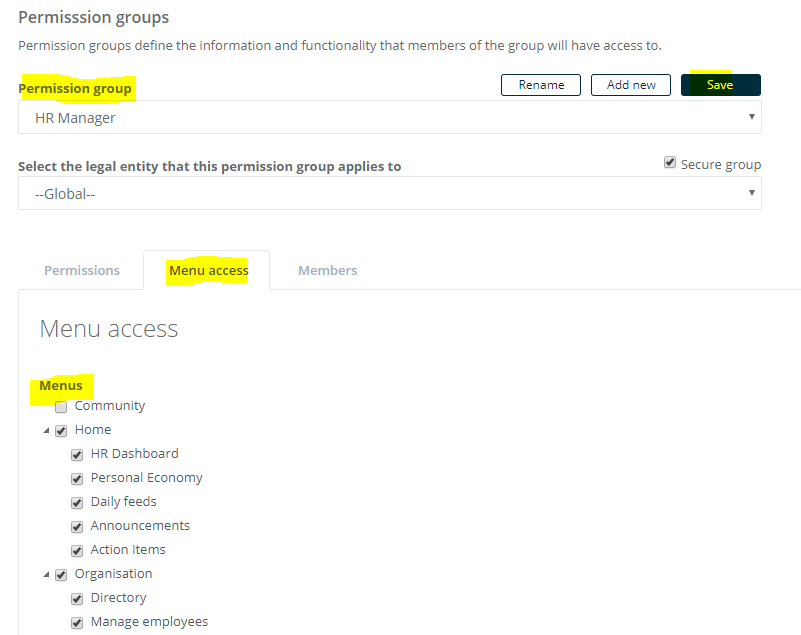Click the Rename button

click(540, 85)
